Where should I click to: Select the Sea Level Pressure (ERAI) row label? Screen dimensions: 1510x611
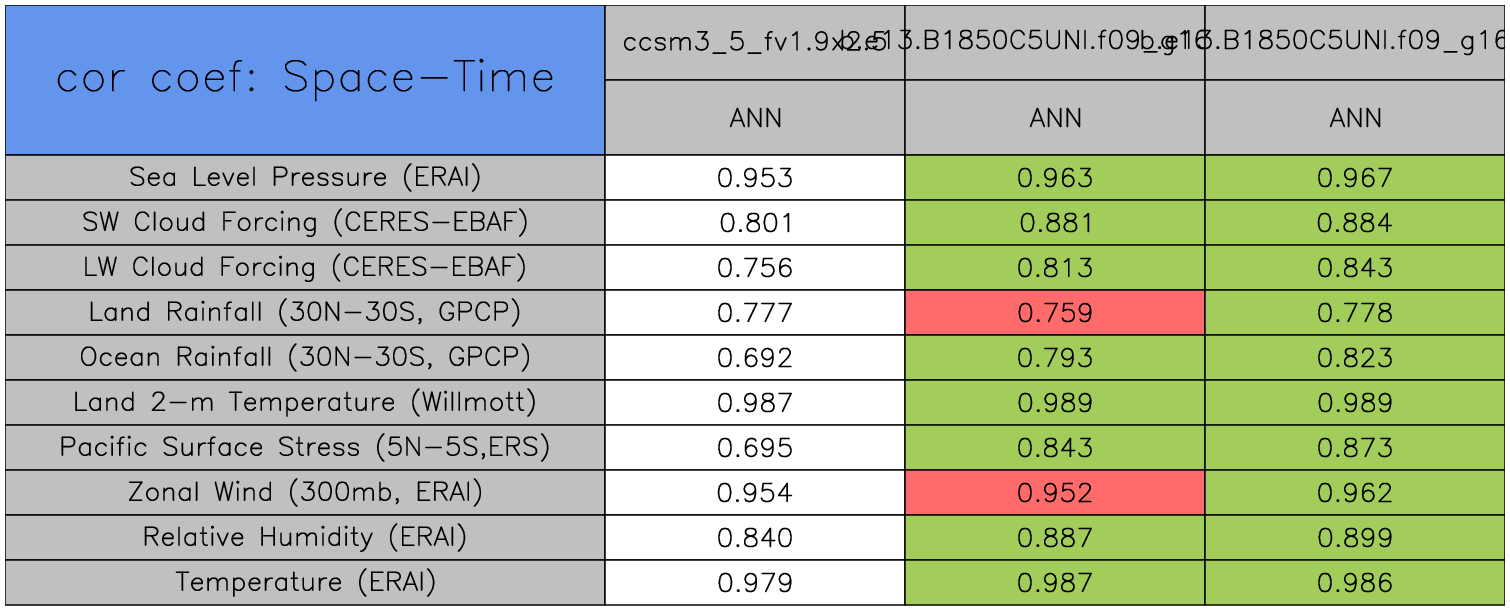pyautogui.click(x=305, y=177)
